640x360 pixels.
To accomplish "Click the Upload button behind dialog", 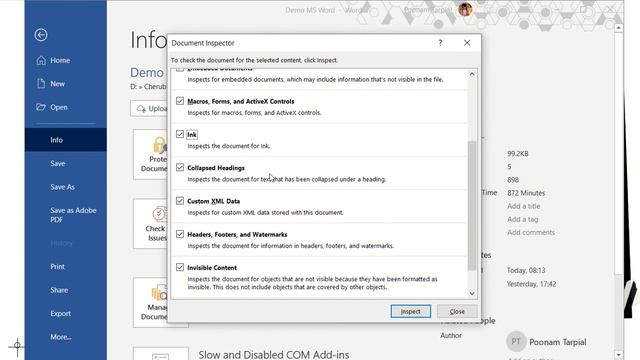I will [149, 109].
